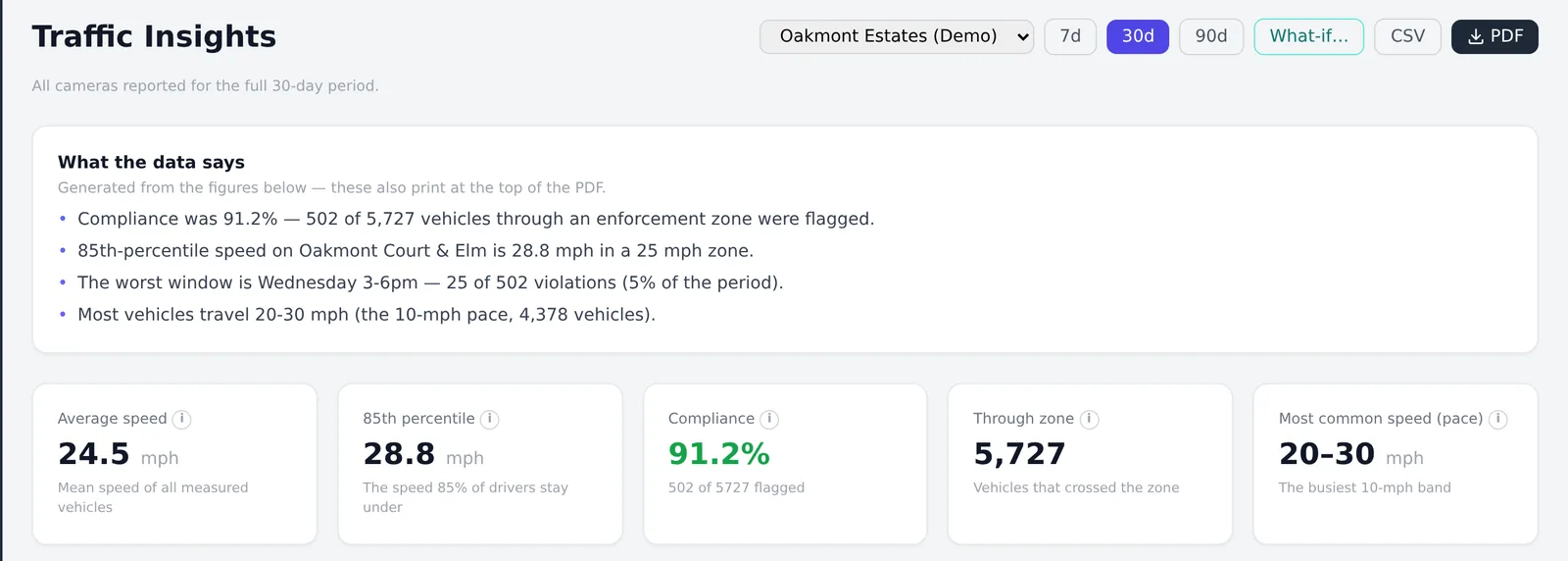1568x561 pixels.
Task: Switch to the 90d time range
Action: click(1211, 36)
